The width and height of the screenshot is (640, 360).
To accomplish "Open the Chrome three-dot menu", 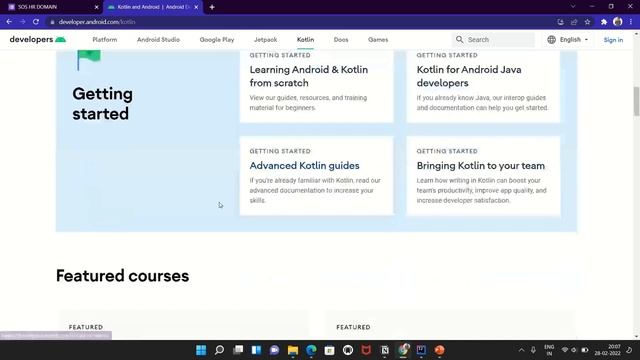I will pyautogui.click(x=631, y=22).
